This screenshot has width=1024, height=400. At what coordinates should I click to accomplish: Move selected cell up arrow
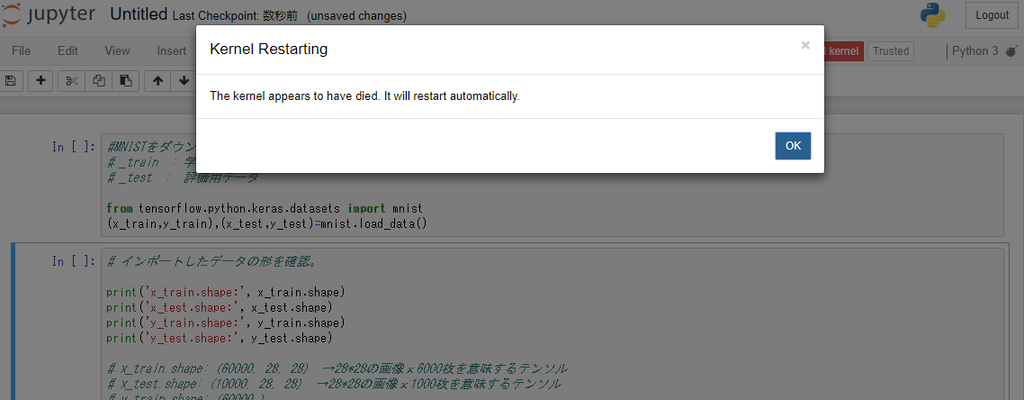point(157,80)
